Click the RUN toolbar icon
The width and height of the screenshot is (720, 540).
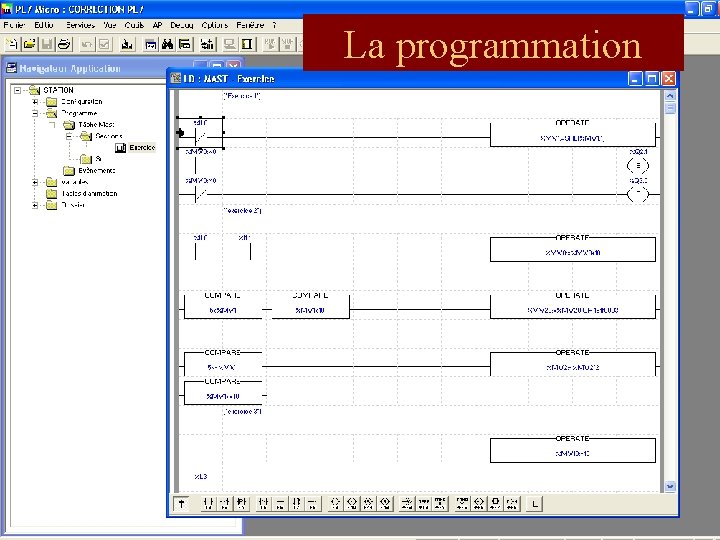[x=270, y=44]
